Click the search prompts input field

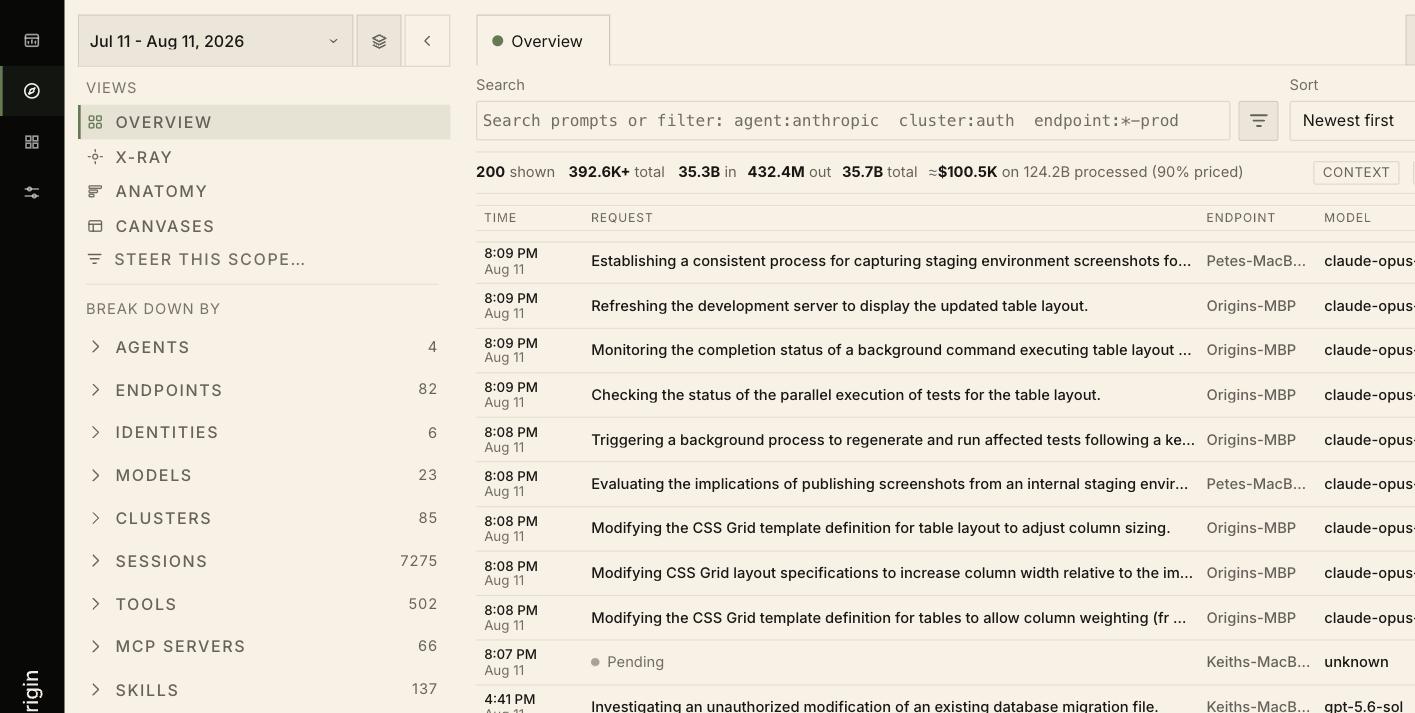tap(853, 121)
